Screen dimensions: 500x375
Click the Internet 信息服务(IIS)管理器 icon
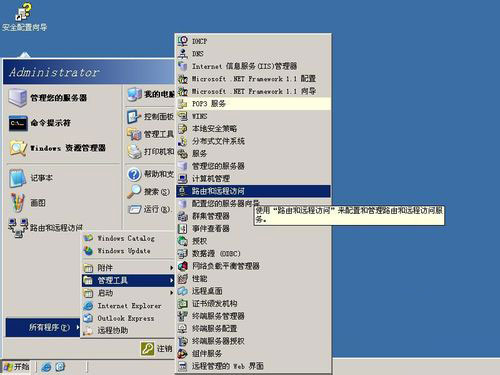[183, 66]
